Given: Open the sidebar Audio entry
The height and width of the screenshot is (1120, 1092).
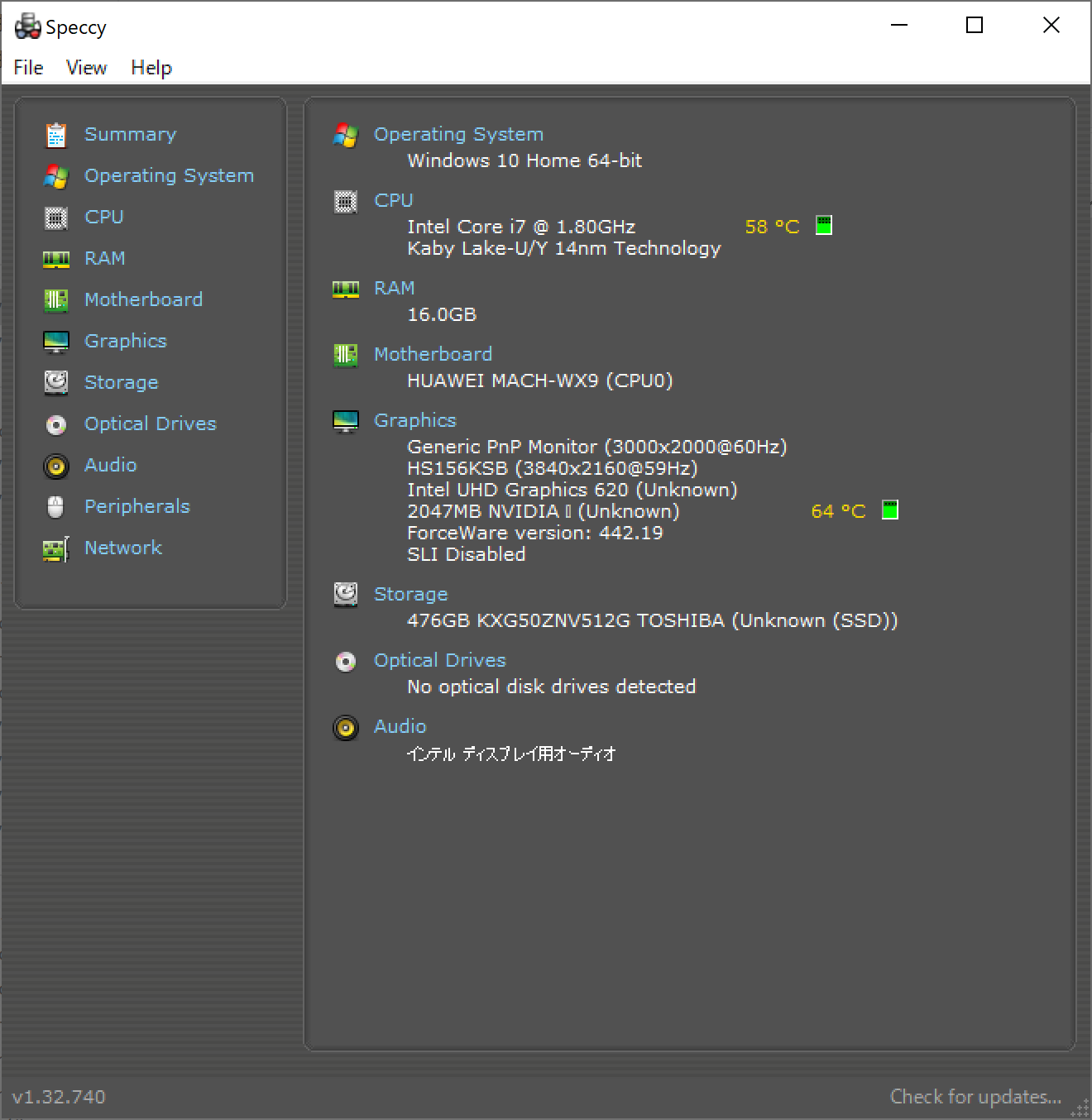Looking at the screenshot, I should click(111, 465).
